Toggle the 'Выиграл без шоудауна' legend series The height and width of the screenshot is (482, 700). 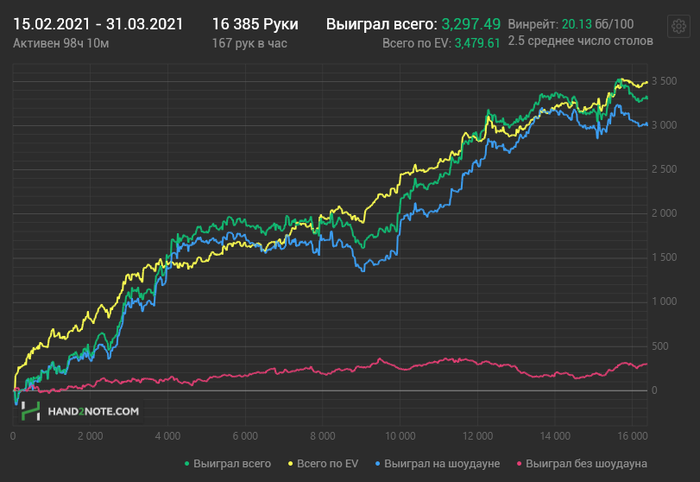pyautogui.click(x=582, y=464)
